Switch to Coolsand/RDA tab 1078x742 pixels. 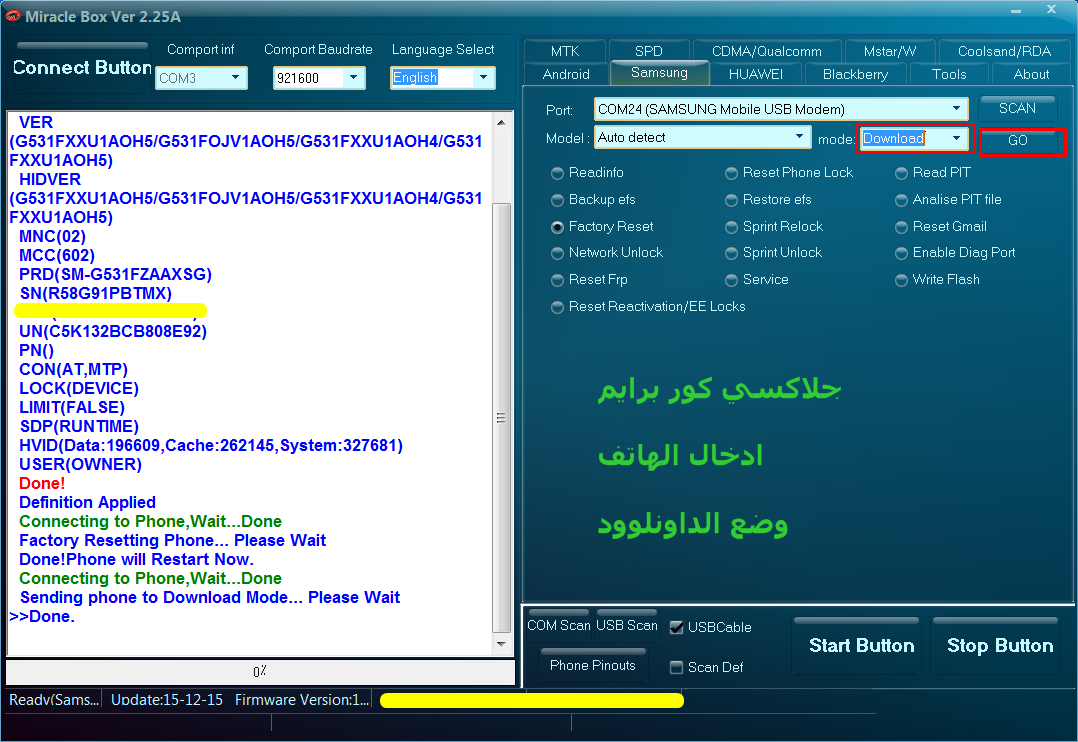(1004, 51)
